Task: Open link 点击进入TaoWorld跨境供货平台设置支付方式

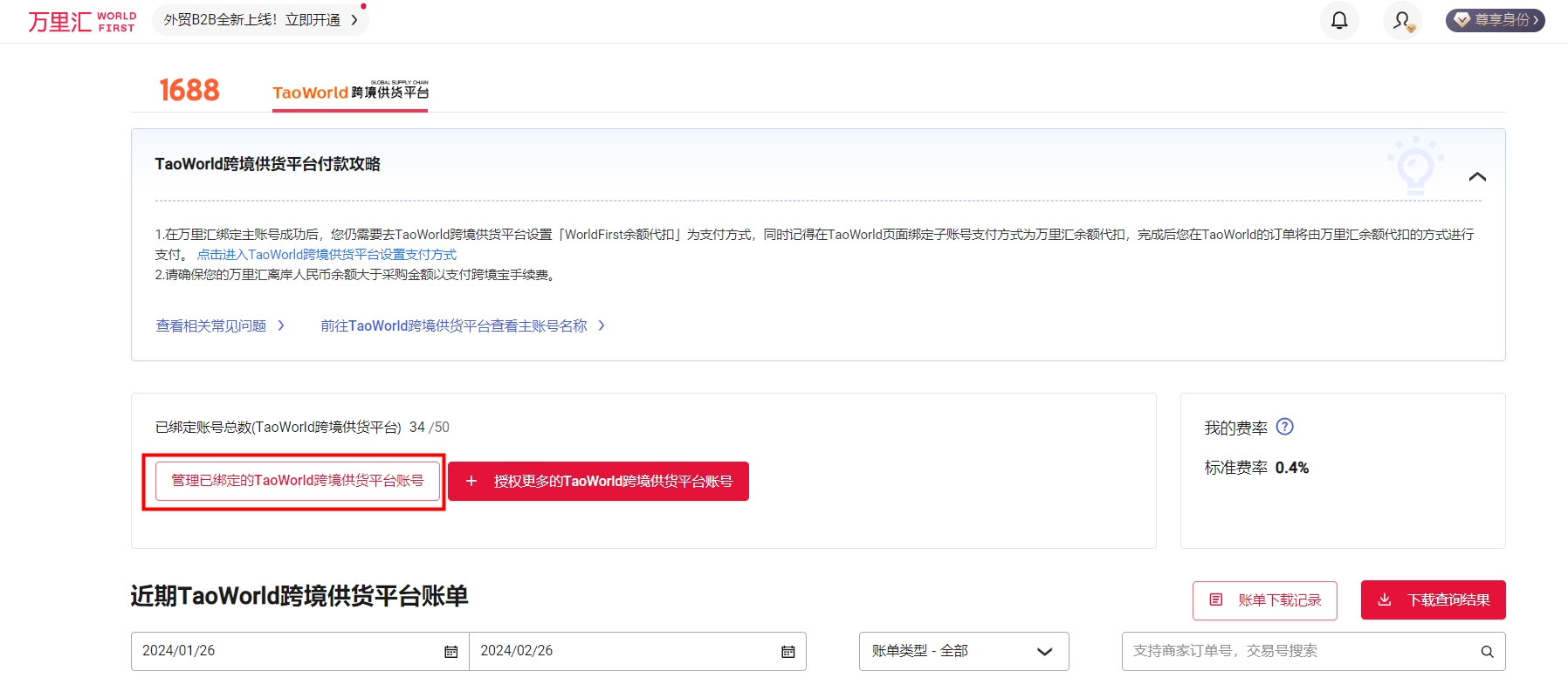Action: coord(327,255)
